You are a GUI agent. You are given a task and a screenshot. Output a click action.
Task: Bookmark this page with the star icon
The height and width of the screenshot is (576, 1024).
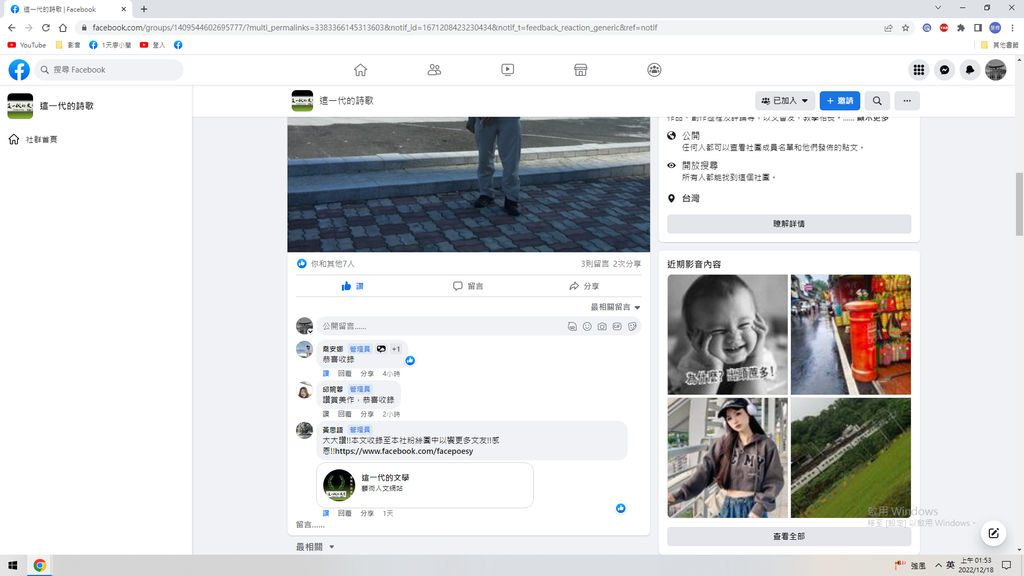coord(905,28)
